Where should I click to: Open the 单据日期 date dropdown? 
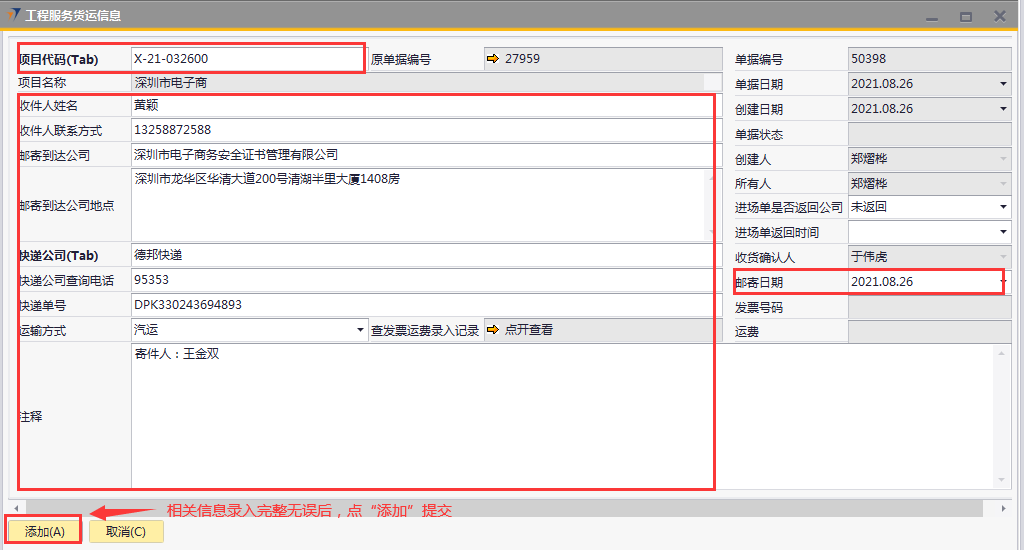(1003, 84)
